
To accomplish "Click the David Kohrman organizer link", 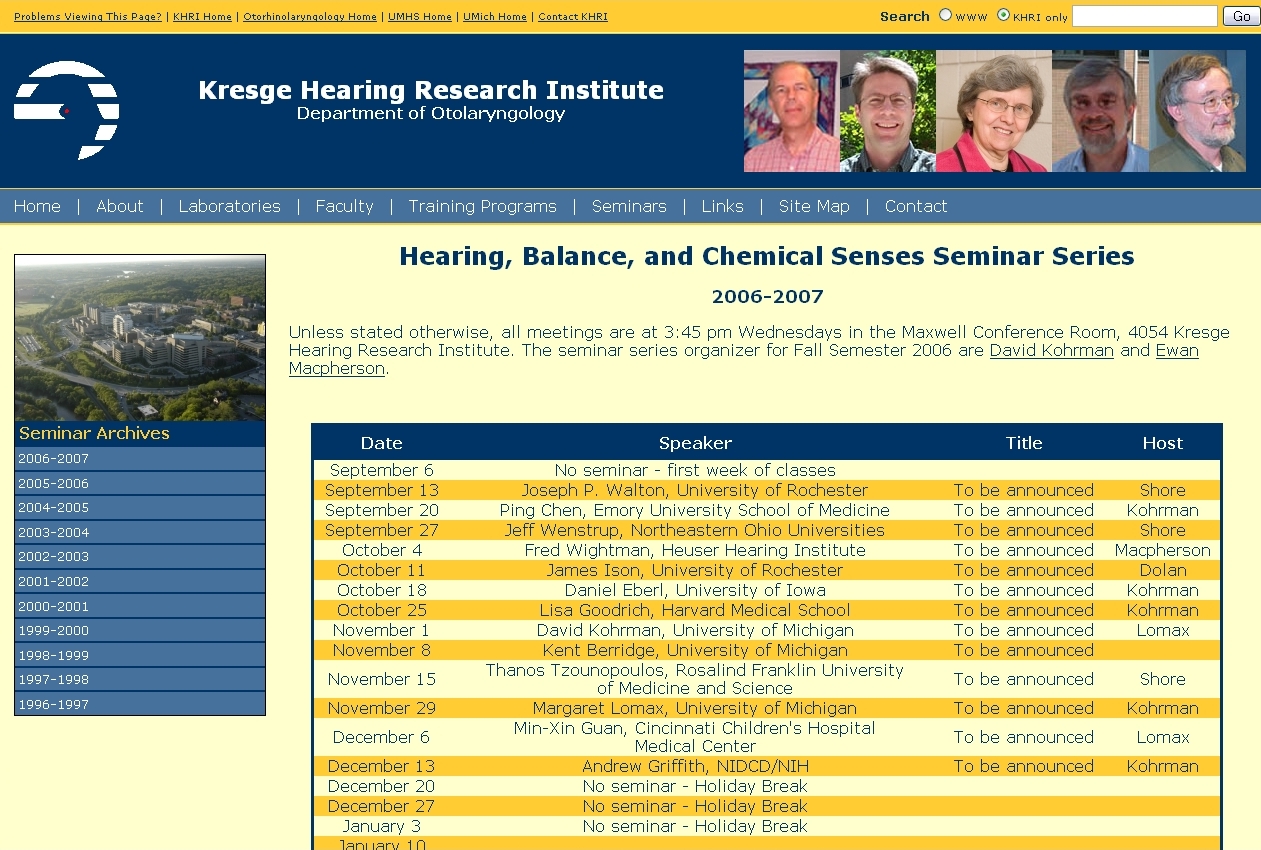I will tap(1052, 351).
